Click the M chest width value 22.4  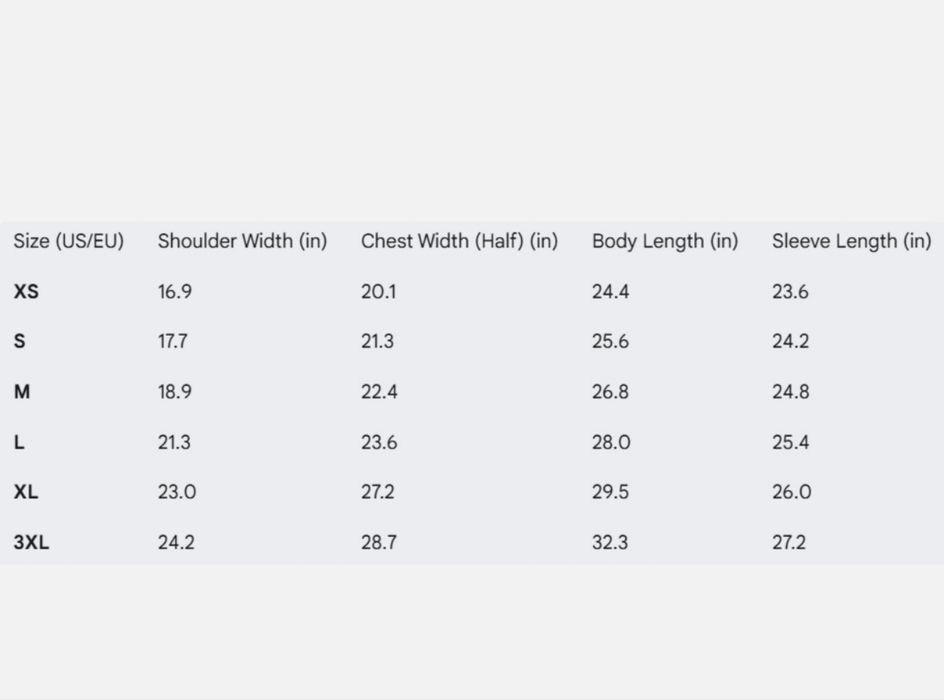379,392
